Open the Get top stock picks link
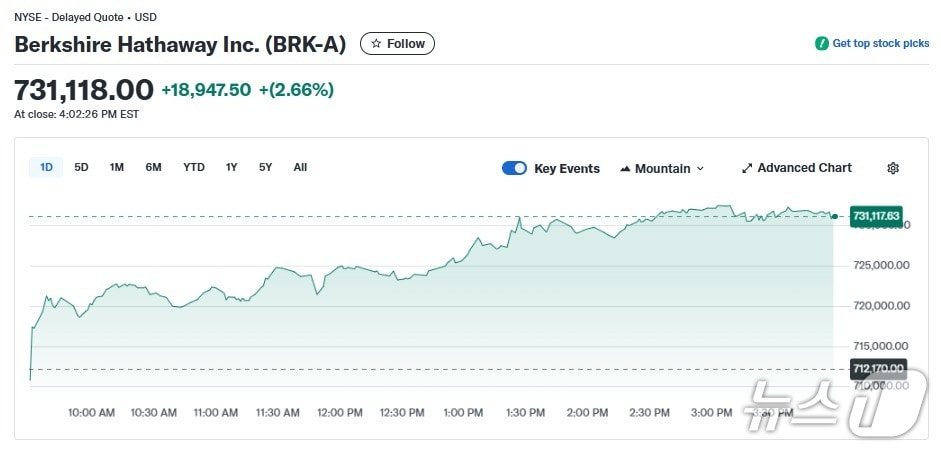The height and width of the screenshot is (451, 941). (880, 44)
